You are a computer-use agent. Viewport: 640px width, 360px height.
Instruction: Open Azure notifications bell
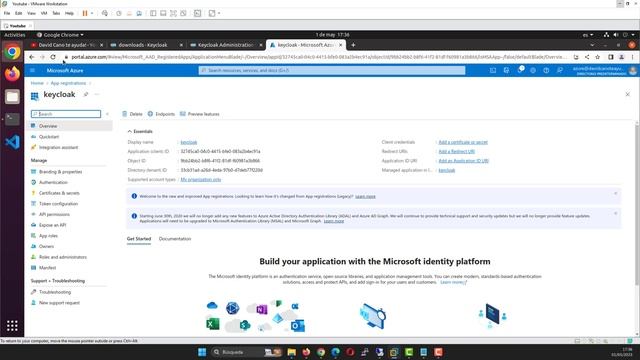click(x=520, y=70)
